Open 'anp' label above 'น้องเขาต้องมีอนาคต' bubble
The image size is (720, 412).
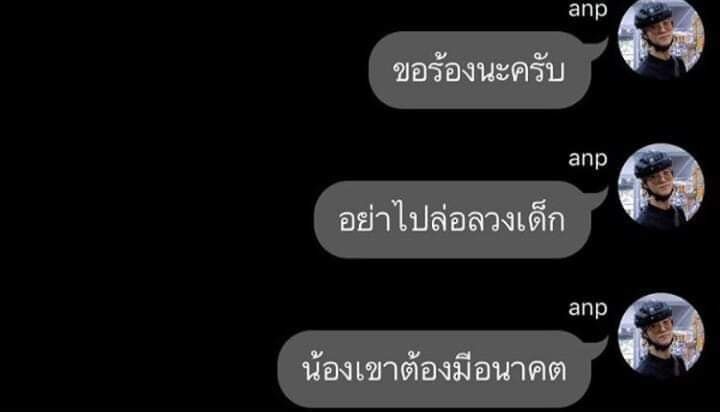[x=588, y=308]
